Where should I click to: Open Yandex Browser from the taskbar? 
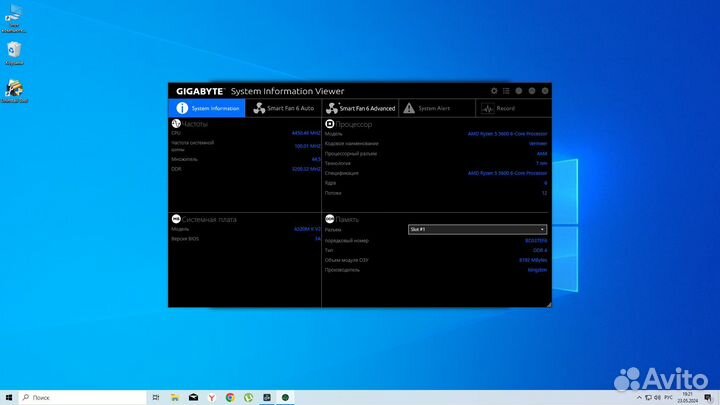(x=210, y=397)
